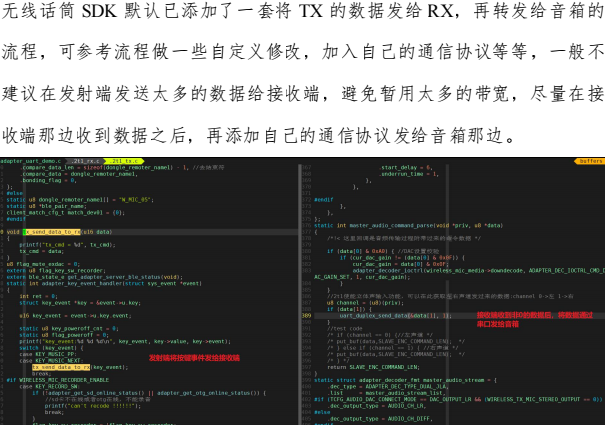Click the '.dec_output_type = AUDIO_CH_LR,' line

(x=377, y=406)
